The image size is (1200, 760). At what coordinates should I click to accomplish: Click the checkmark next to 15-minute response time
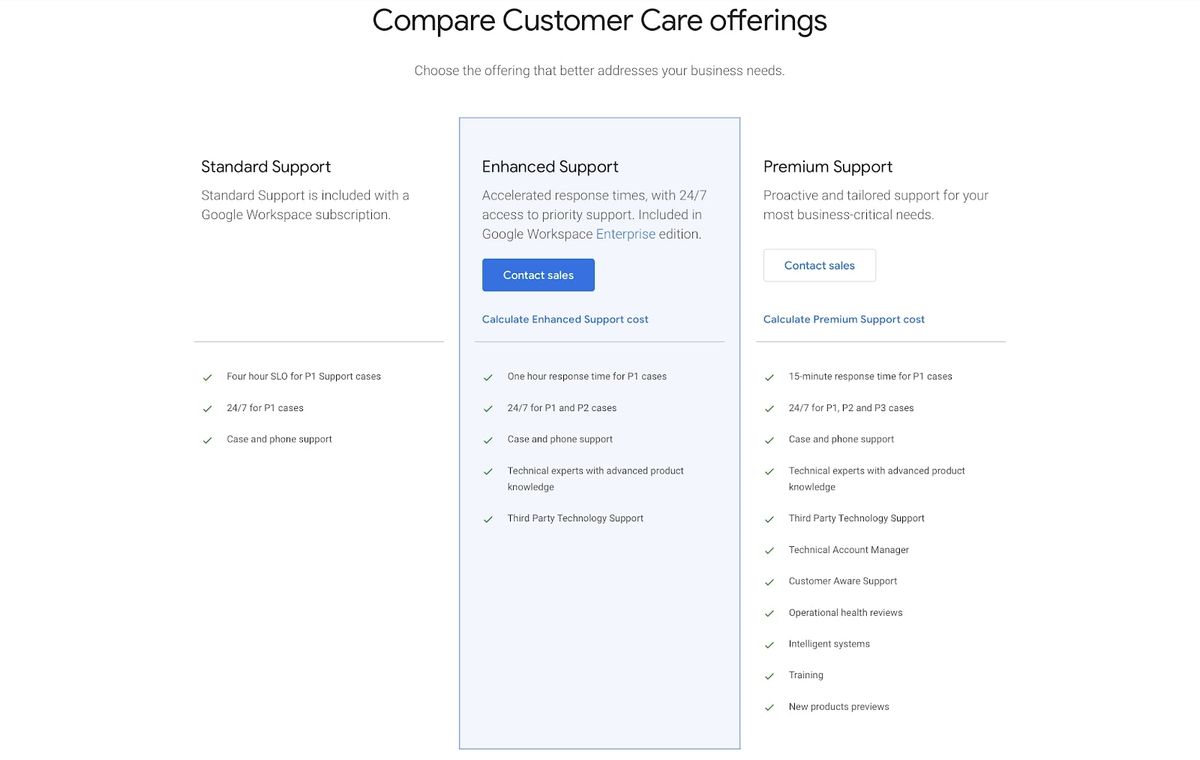point(770,377)
